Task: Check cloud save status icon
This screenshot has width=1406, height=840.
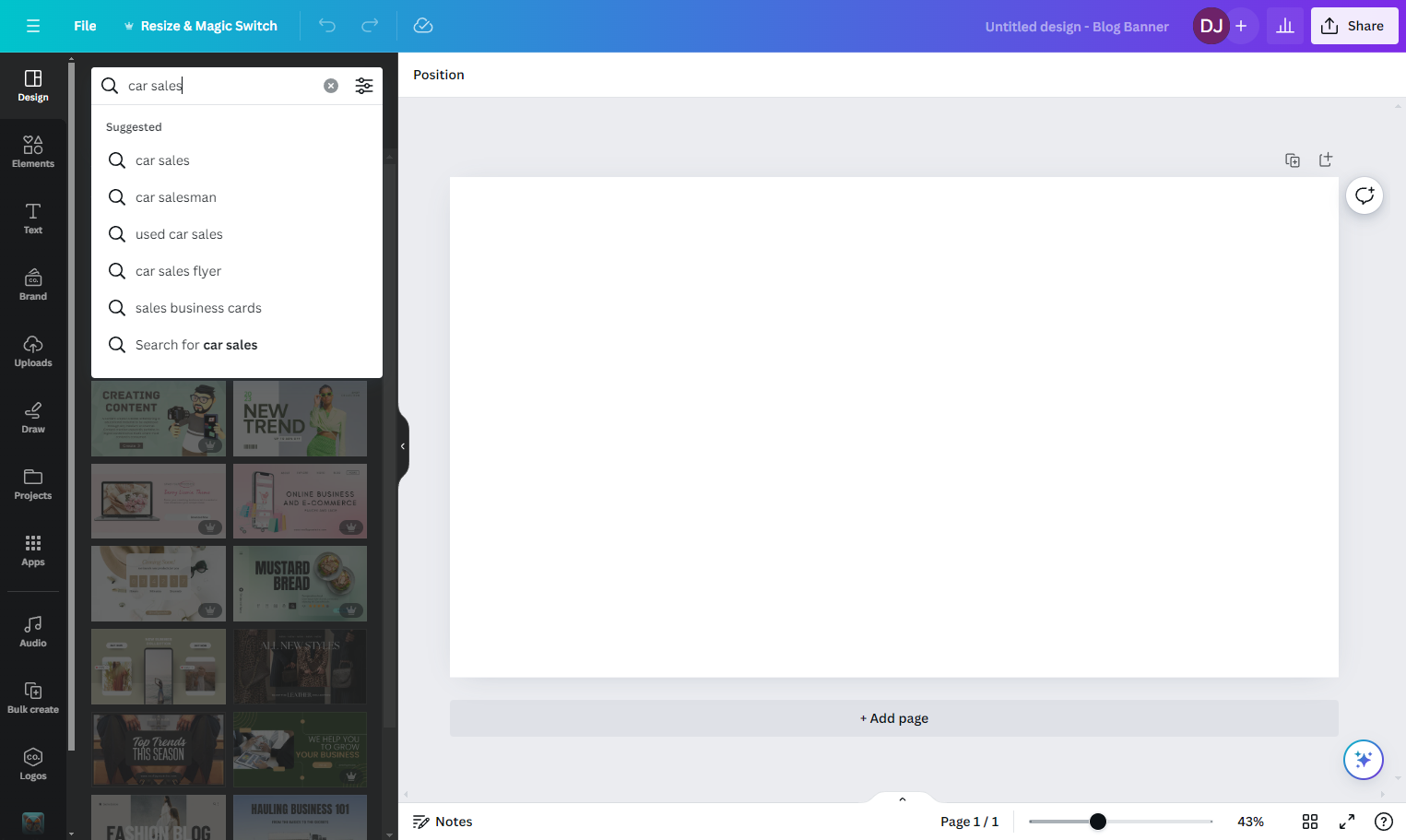Action: click(423, 26)
